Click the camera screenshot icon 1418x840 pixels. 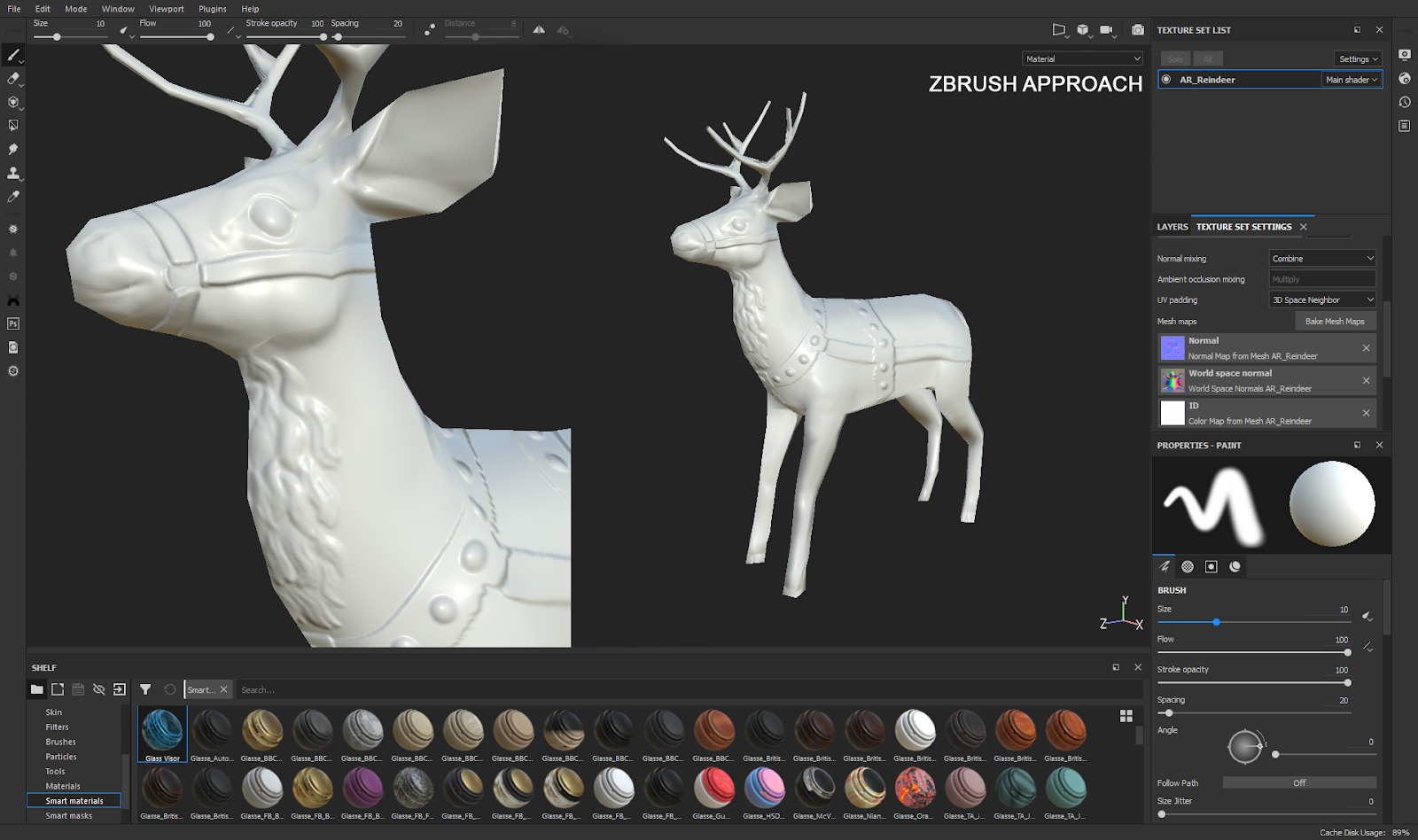[x=1138, y=30]
